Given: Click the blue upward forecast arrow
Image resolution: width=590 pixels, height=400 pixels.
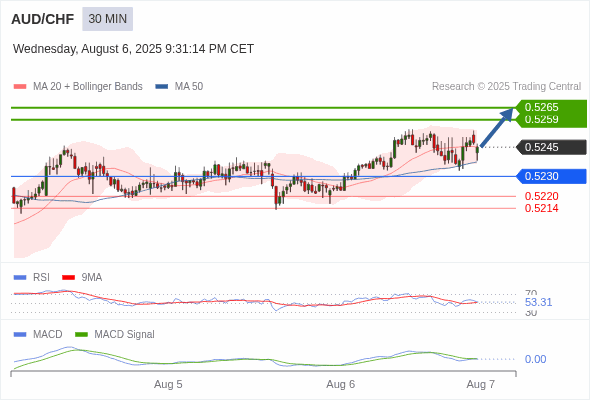Looking at the screenshot, I should point(497,127).
